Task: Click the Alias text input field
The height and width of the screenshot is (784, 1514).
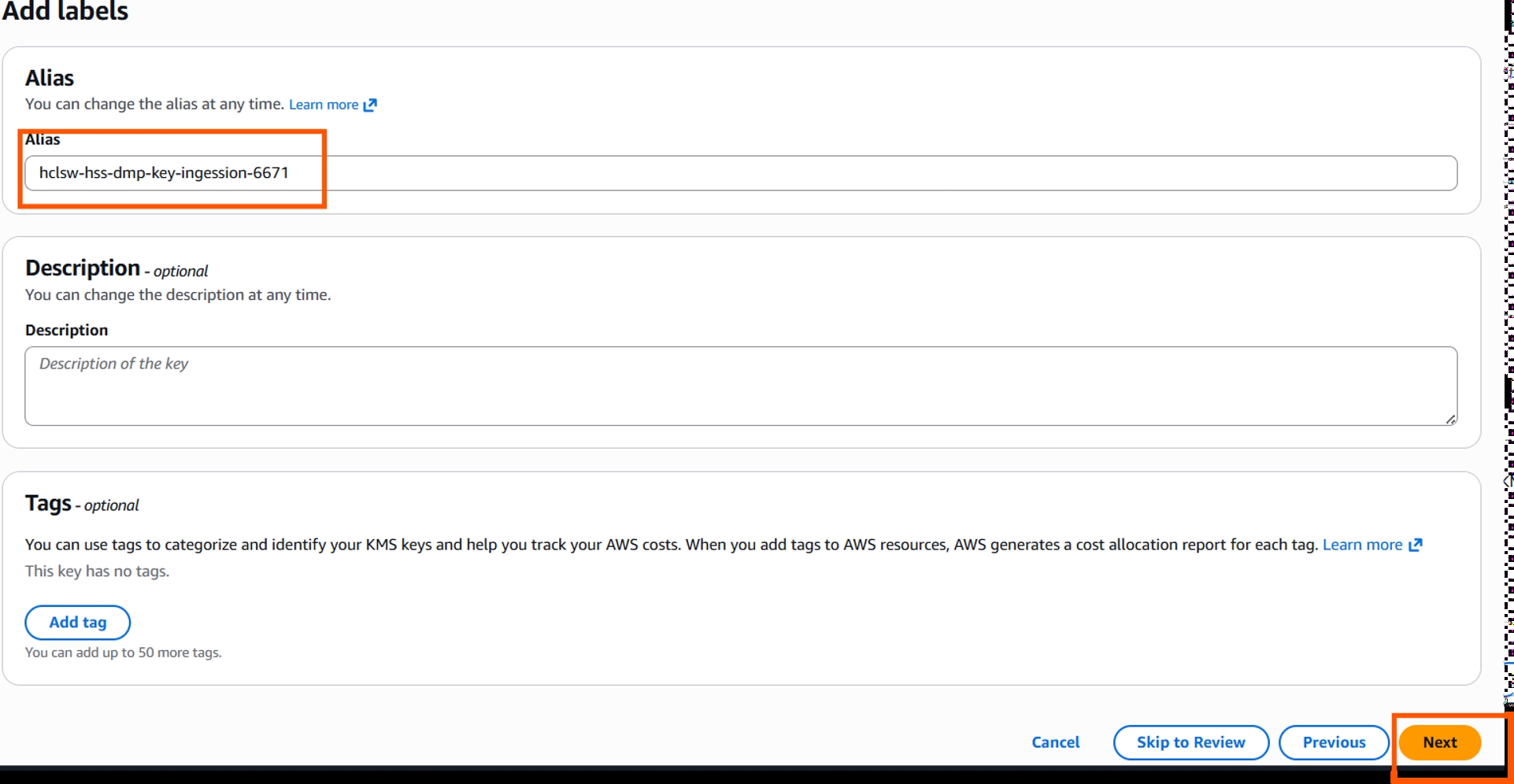Action: pyautogui.click(x=741, y=173)
